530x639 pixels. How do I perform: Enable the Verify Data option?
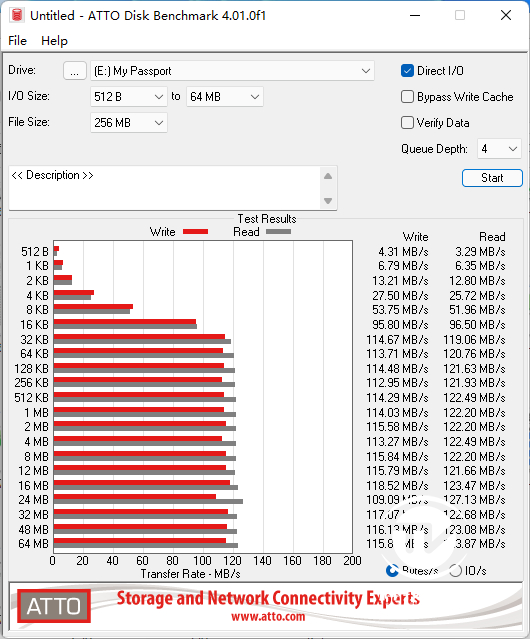(x=407, y=123)
